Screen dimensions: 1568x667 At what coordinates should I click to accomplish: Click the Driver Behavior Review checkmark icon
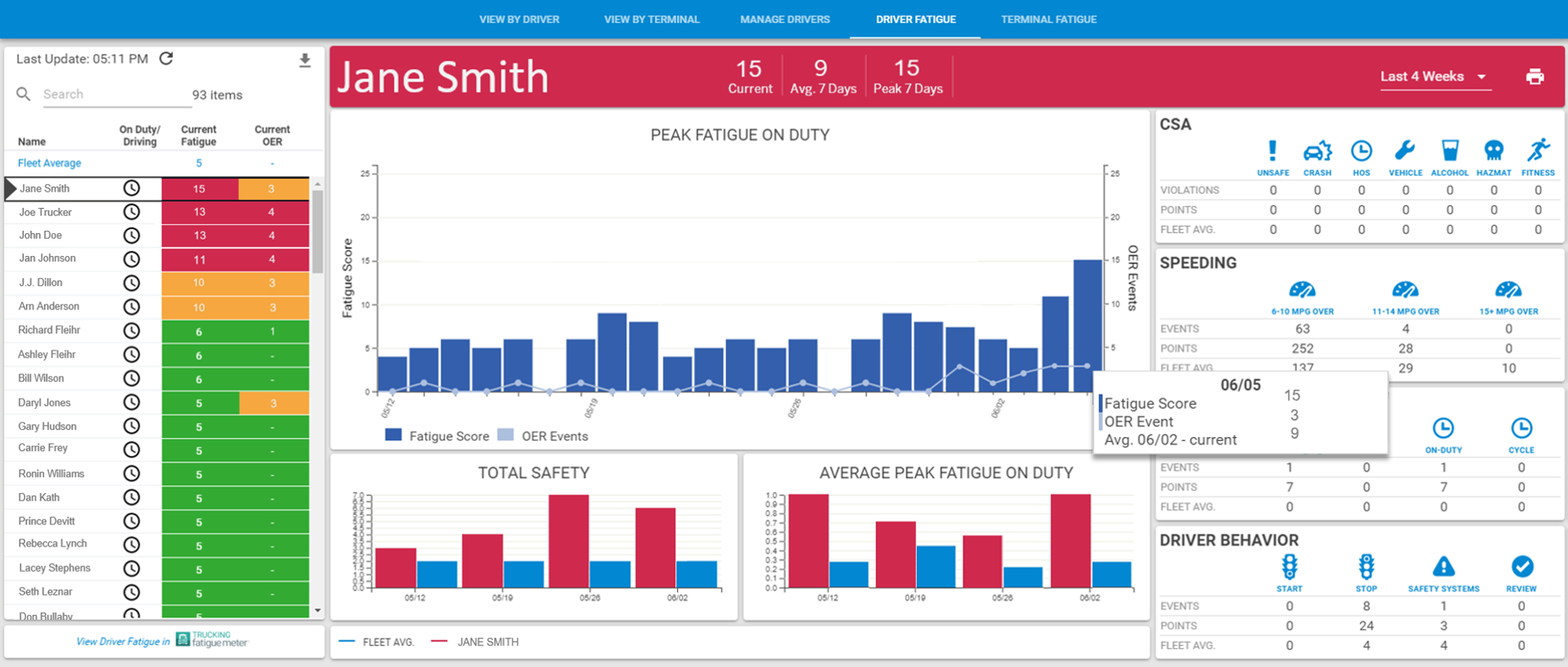[x=1522, y=566]
